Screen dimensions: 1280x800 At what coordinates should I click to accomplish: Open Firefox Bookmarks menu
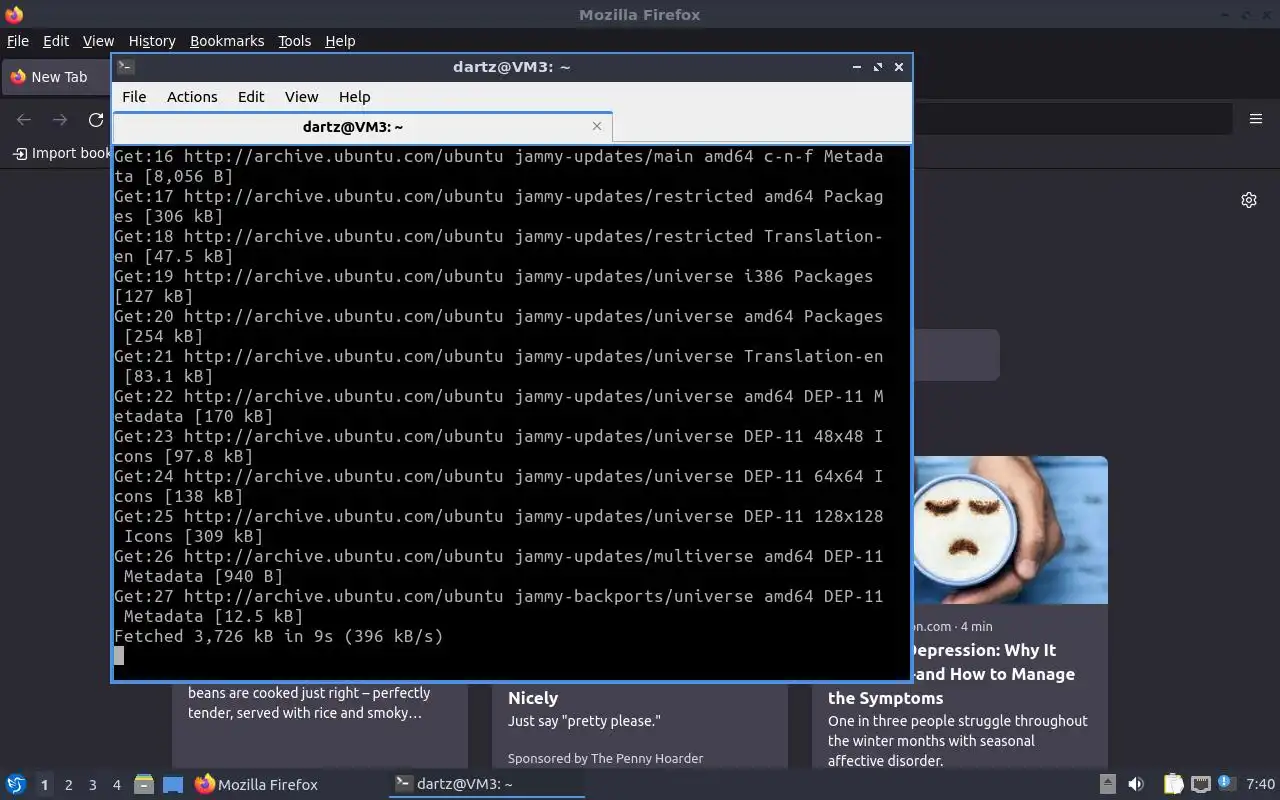[x=227, y=41]
